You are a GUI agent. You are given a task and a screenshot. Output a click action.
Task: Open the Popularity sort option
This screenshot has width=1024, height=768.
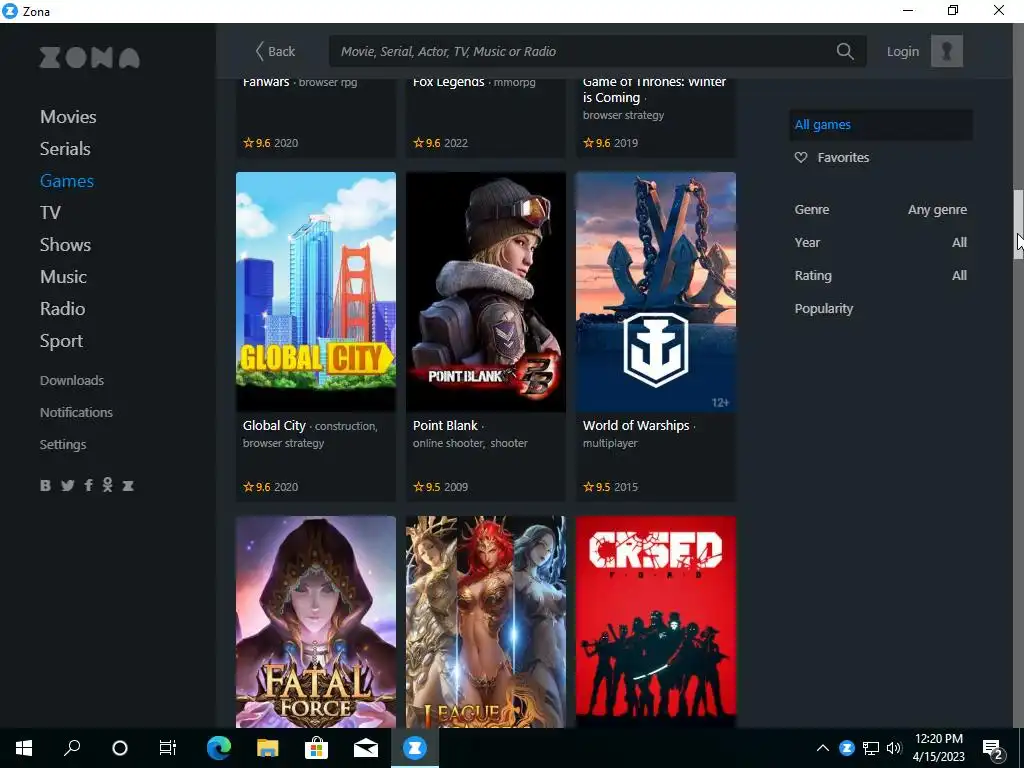click(x=824, y=308)
